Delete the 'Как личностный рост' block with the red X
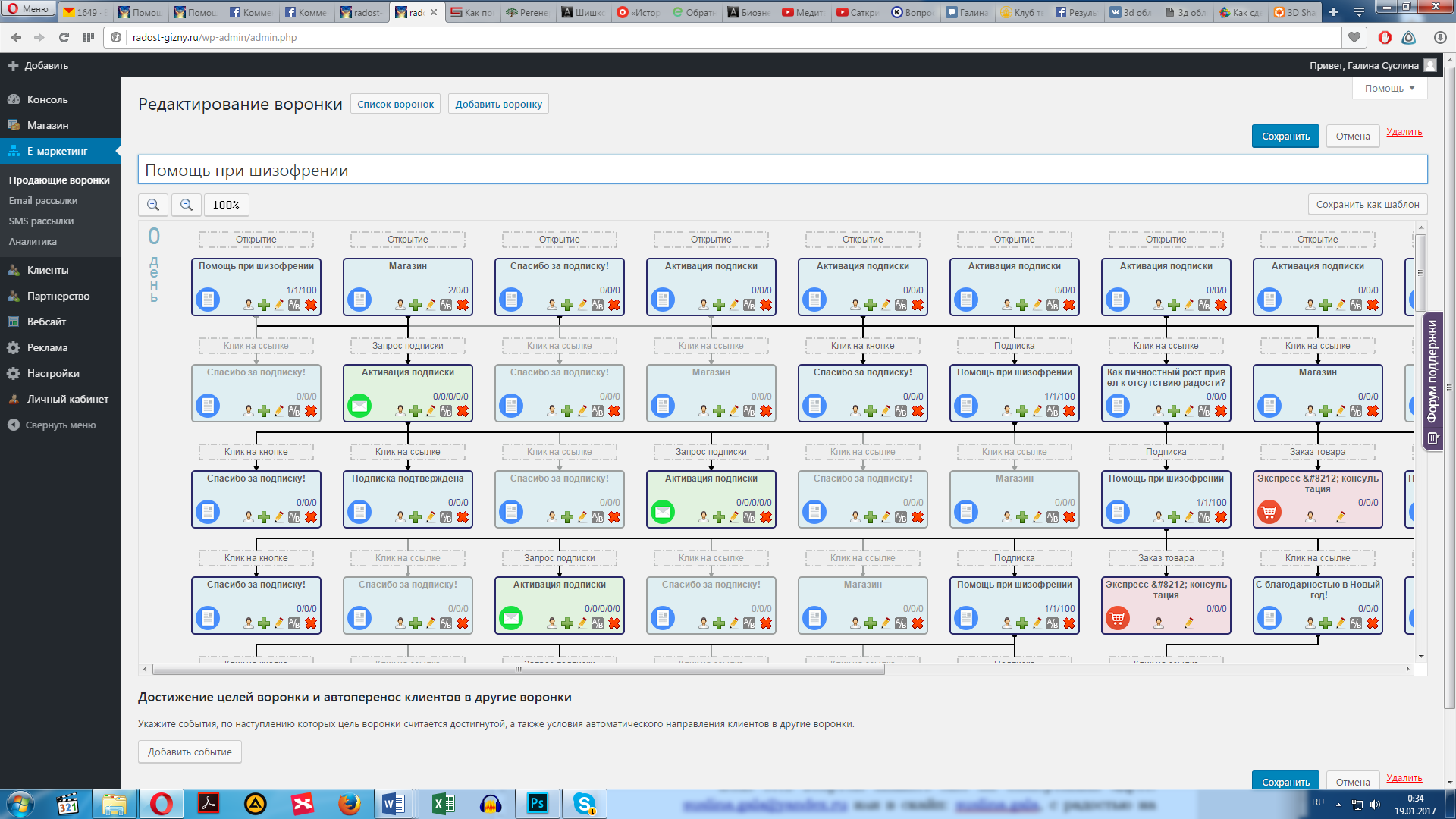The image size is (1456, 819). [x=1221, y=411]
